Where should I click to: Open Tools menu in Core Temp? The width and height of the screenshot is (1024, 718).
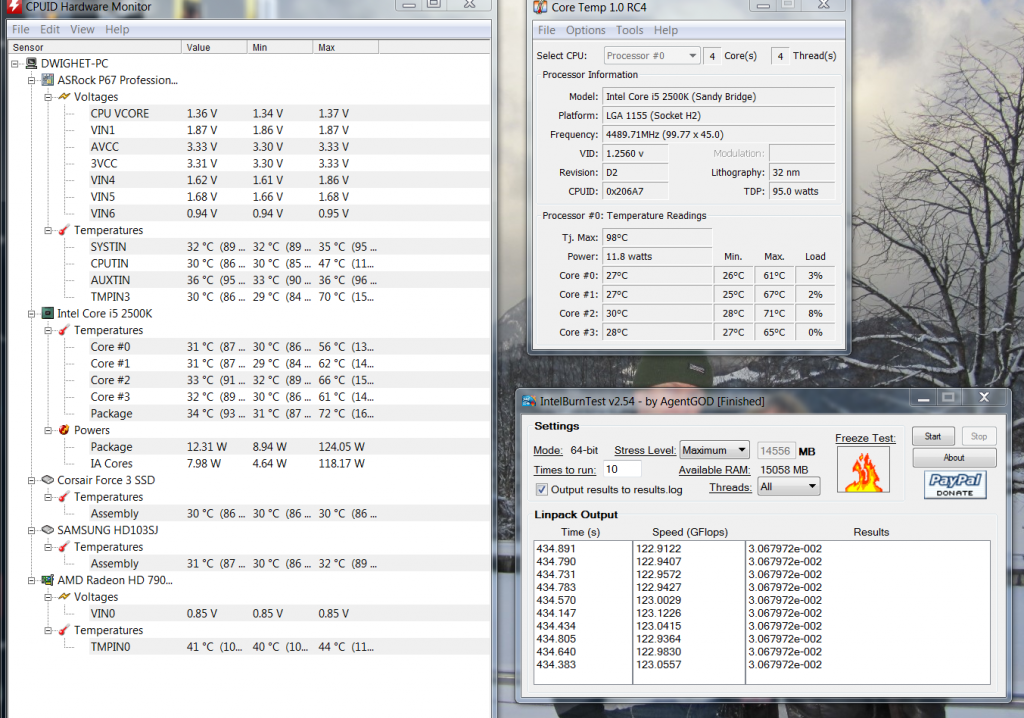pyautogui.click(x=630, y=30)
